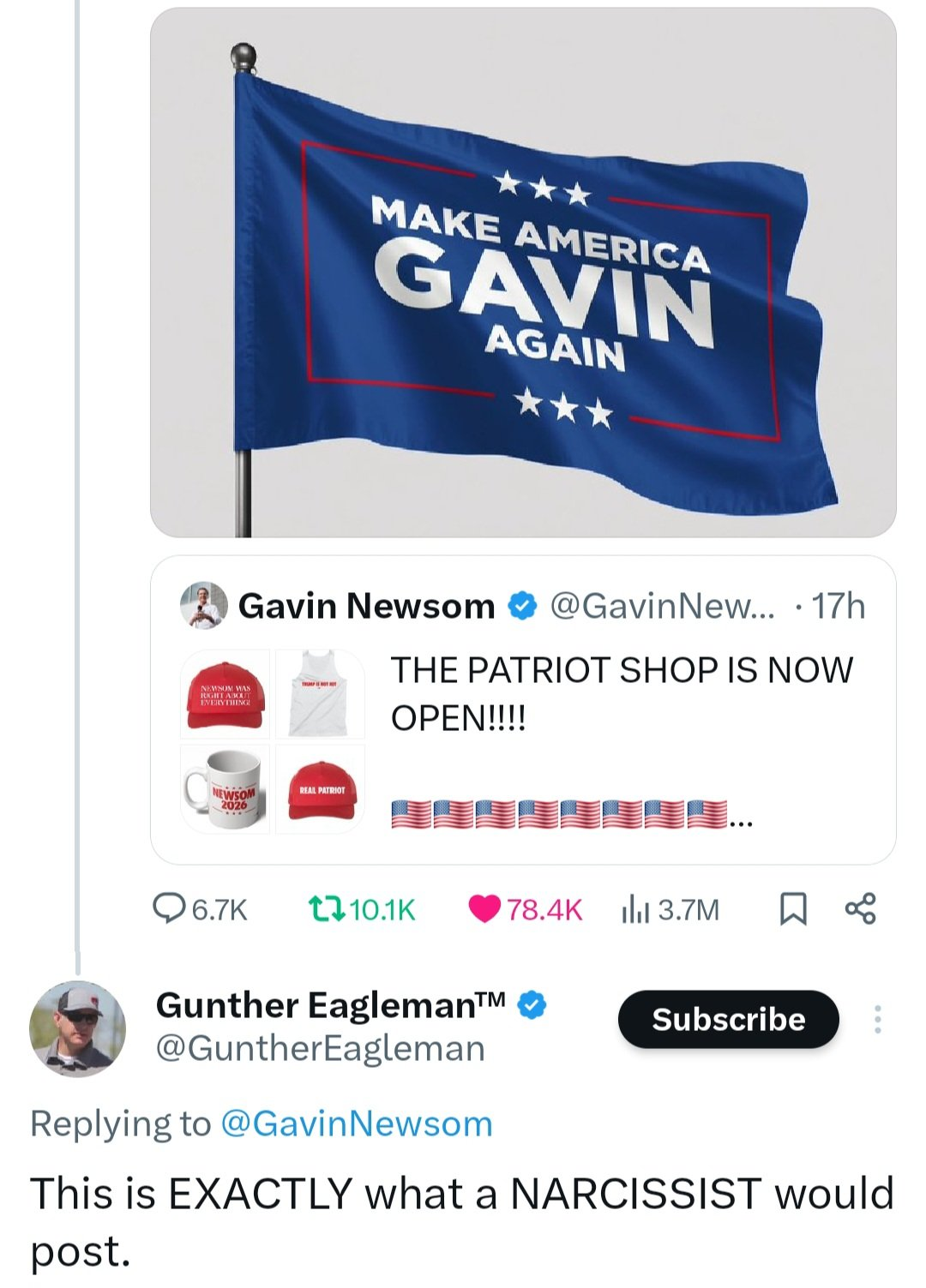This screenshot has width=926, height=1288.
Task: View the Real Patriot red hat thumbnail
Action: pos(320,788)
